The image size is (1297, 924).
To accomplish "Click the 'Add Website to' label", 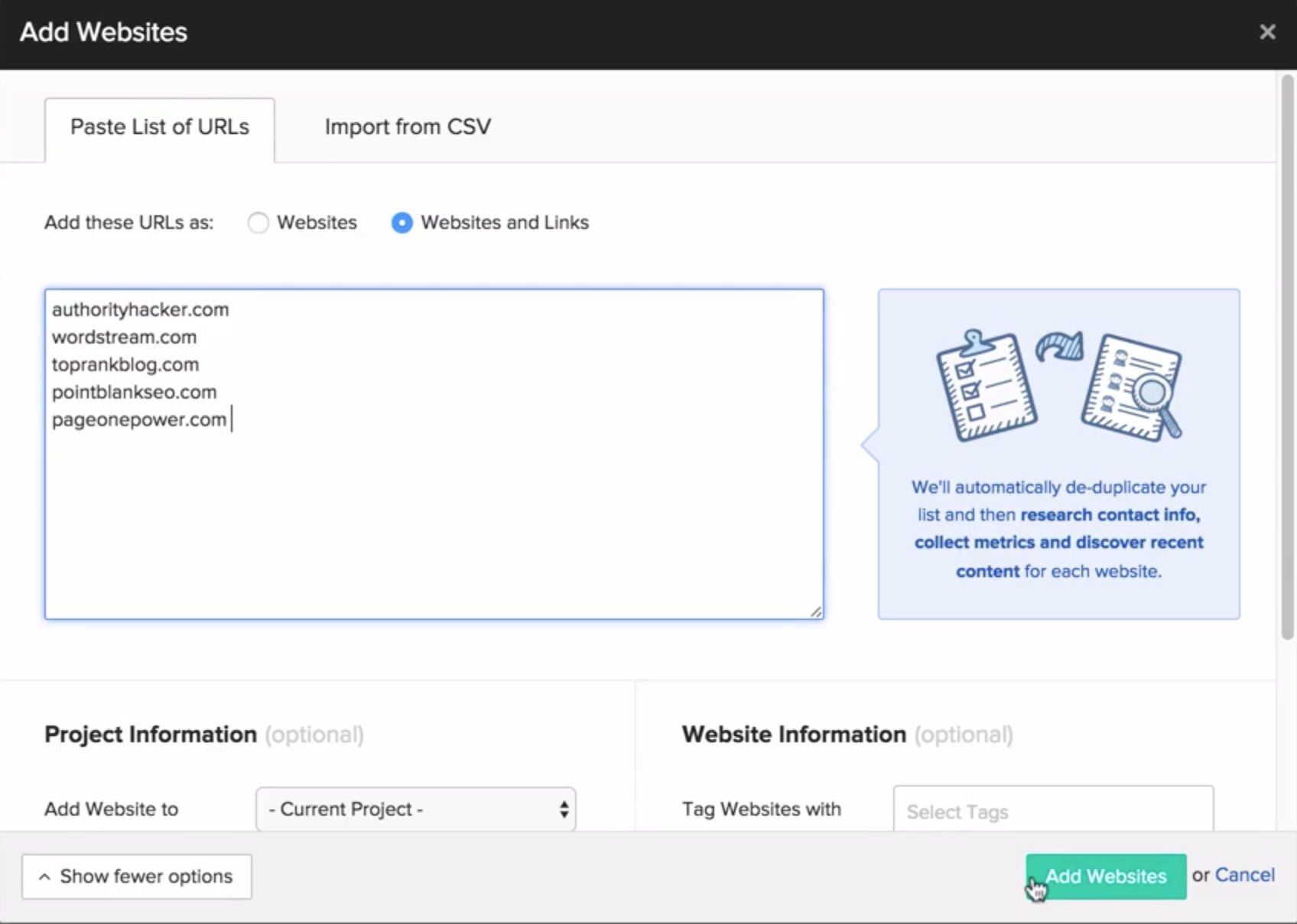I will 112,809.
